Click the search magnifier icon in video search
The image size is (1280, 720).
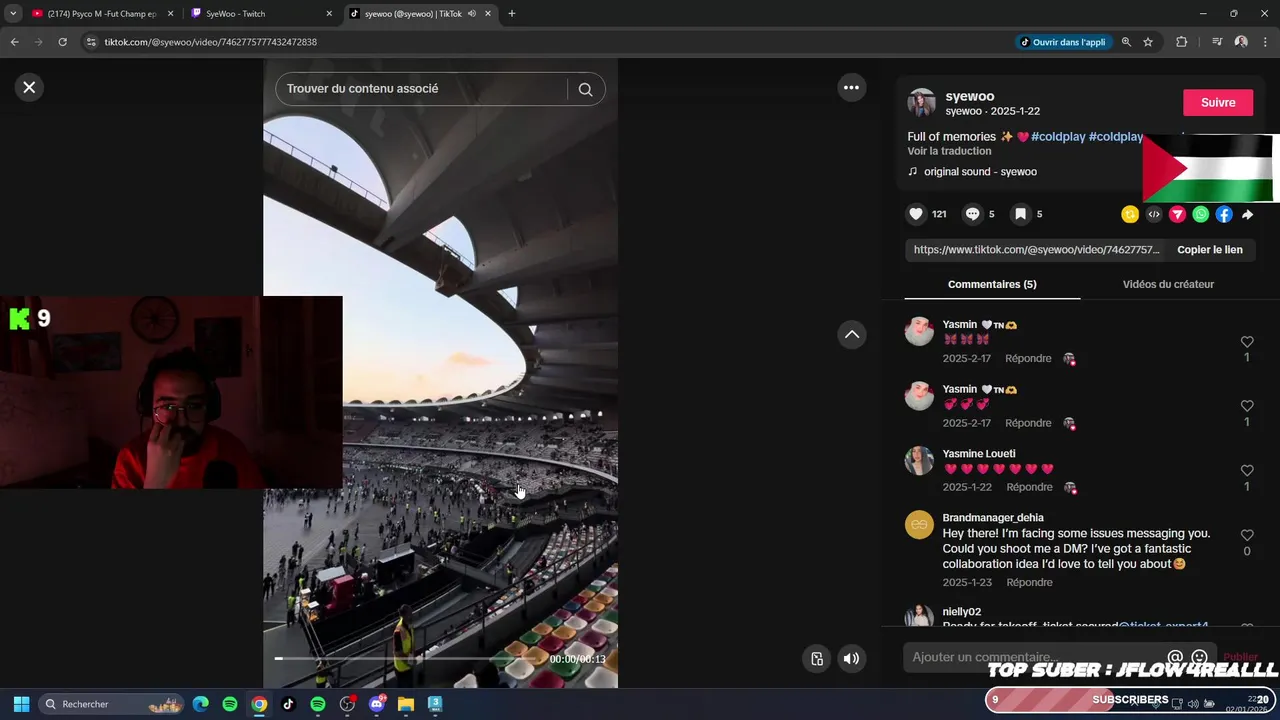(x=585, y=89)
